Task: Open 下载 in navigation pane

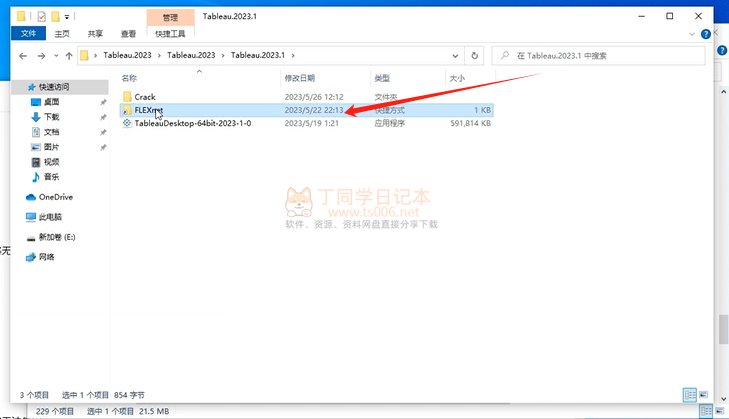Action: click(52, 117)
